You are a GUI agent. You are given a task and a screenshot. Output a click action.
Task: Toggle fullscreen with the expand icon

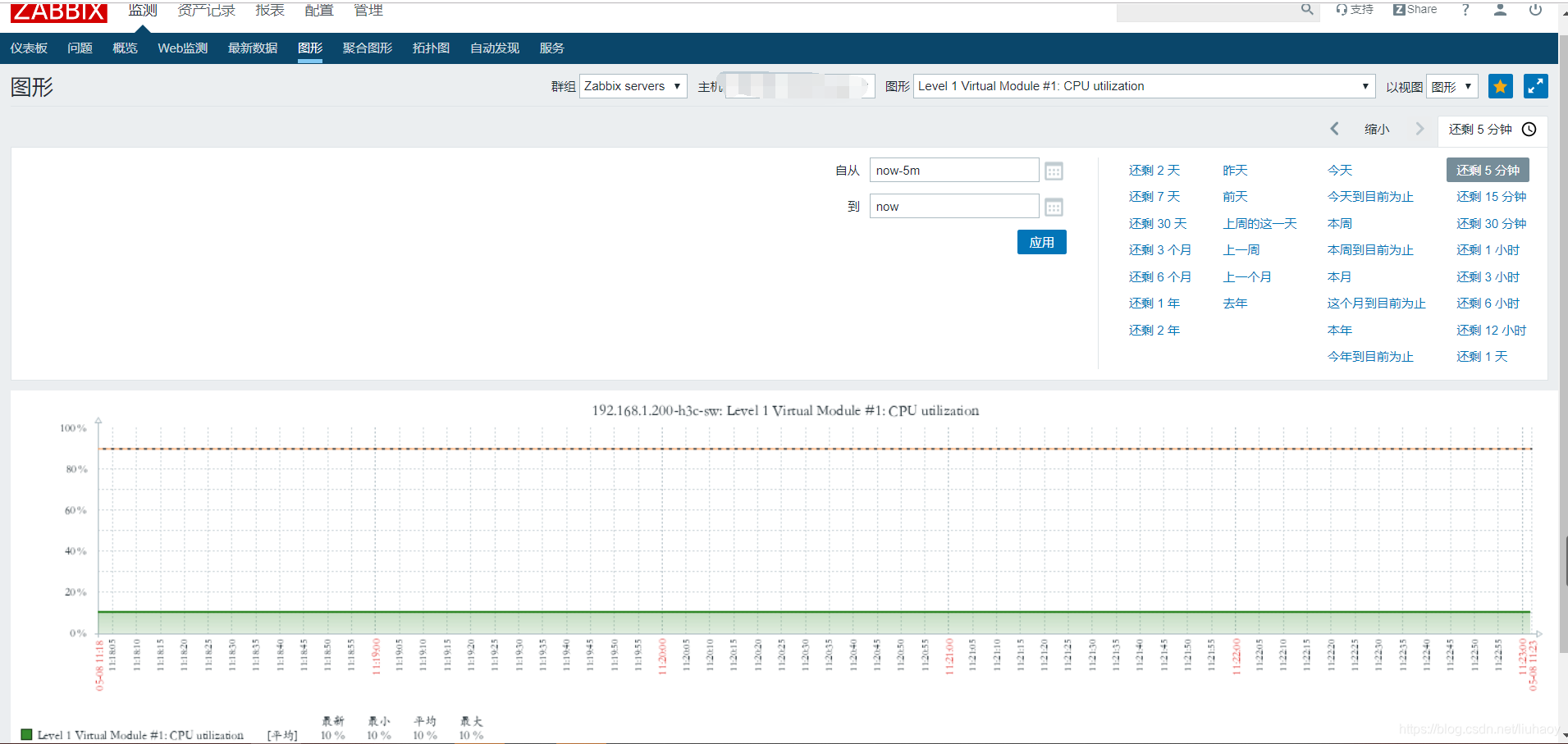(1536, 86)
